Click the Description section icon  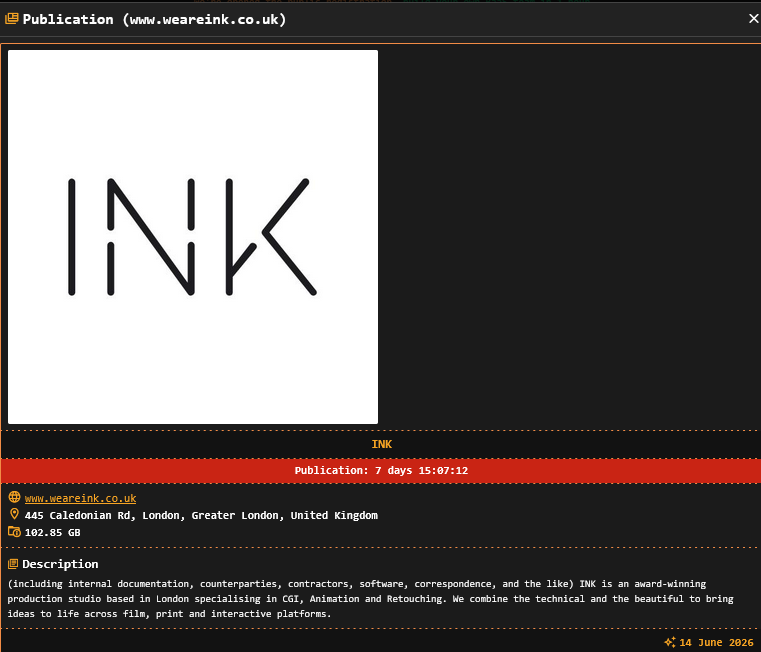click(x=13, y=564)
